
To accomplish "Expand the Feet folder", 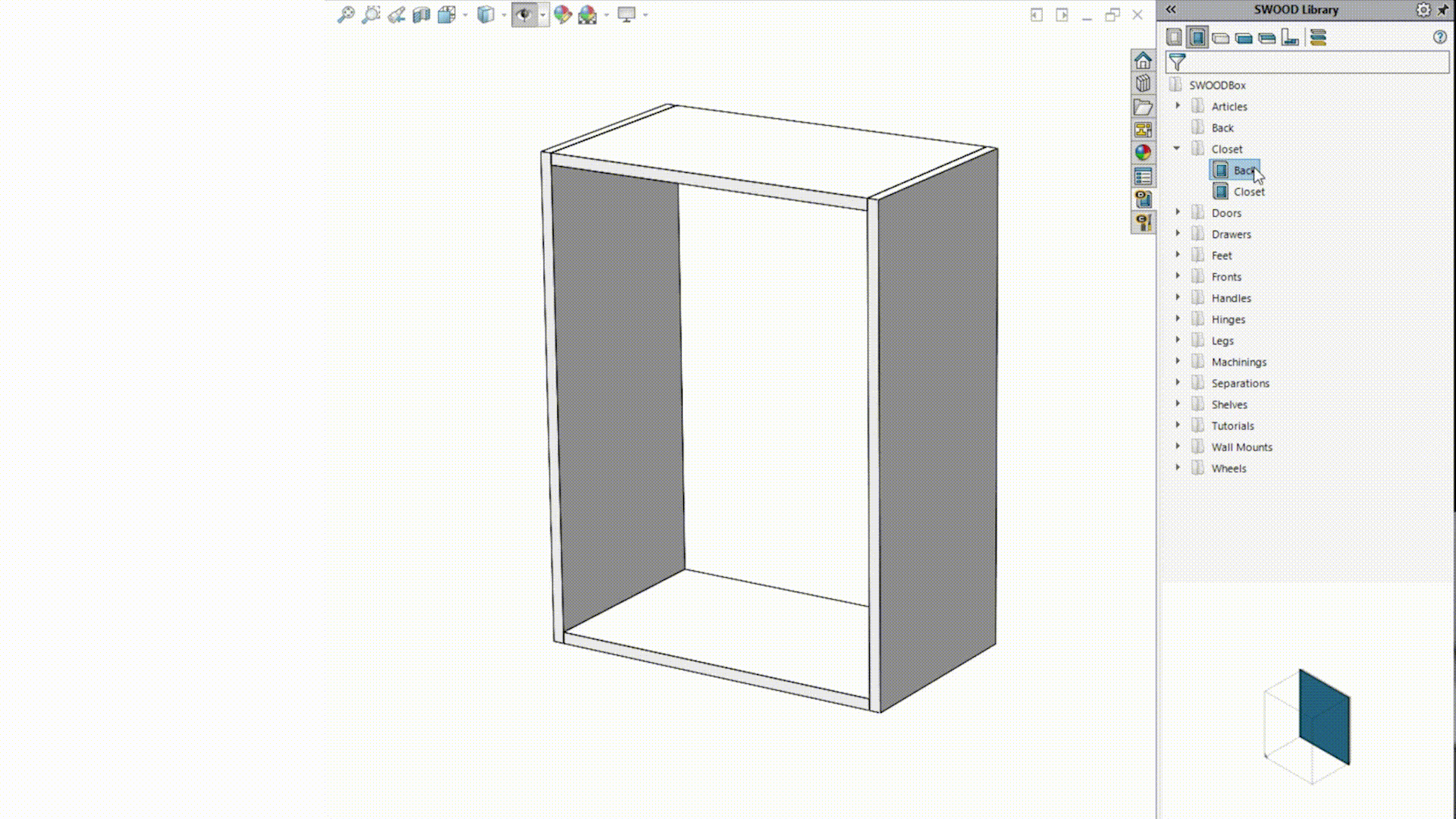I will pyautogui.click(x=1178, y=255).
